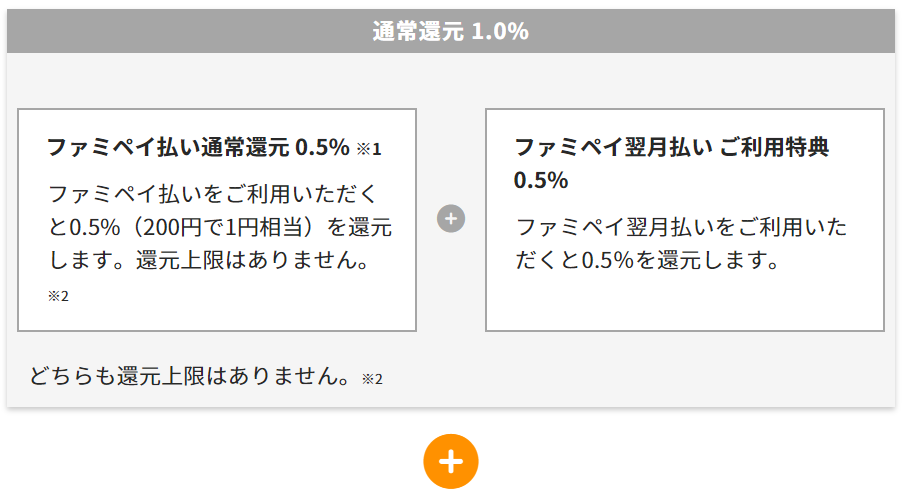Click the 通常還元 label in the header

418,31
